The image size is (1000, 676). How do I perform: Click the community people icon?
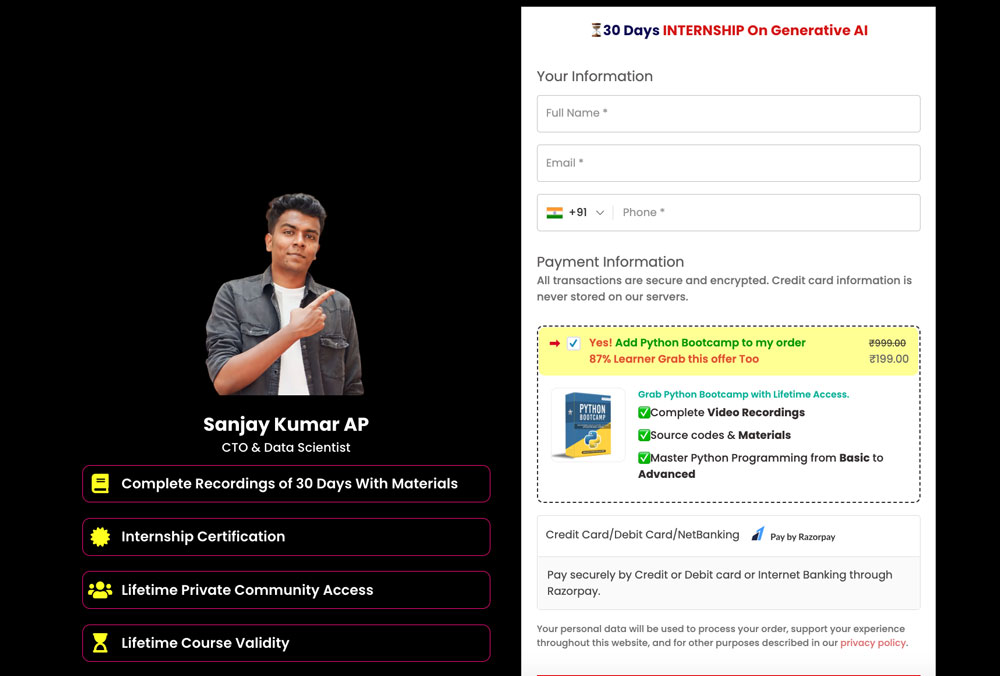pyautogui.click(x=100, y=590)
